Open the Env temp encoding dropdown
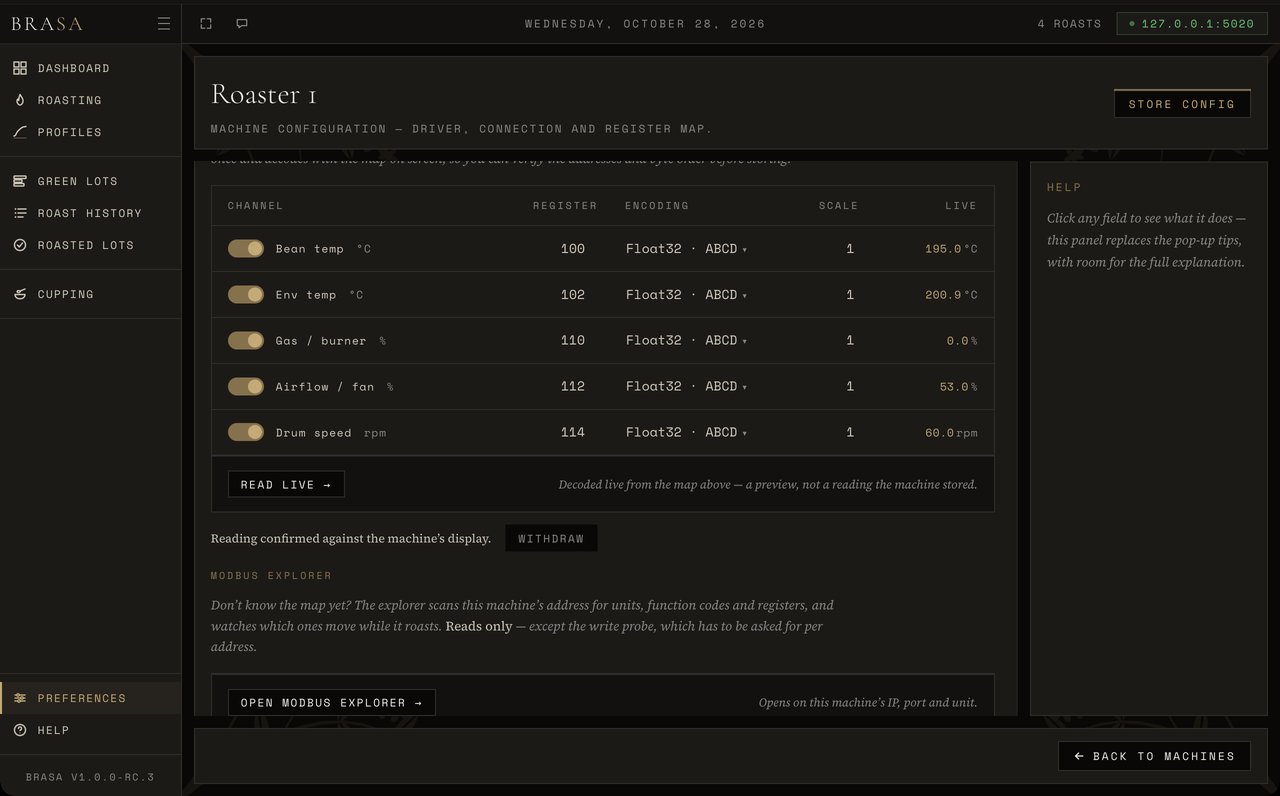 687,295
